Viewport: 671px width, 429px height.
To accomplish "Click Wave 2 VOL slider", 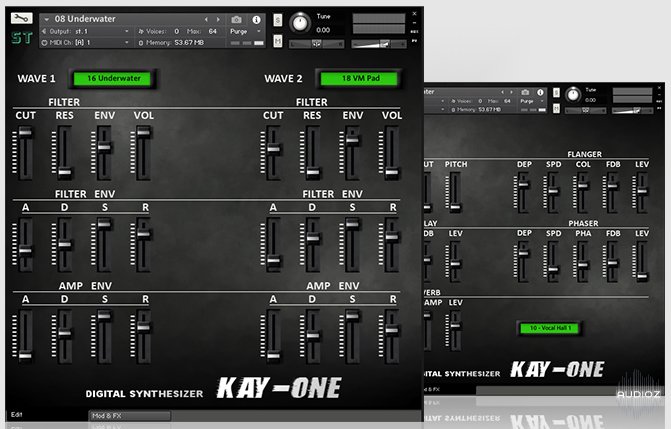I will pyautogui.click(x=392, y=152).
